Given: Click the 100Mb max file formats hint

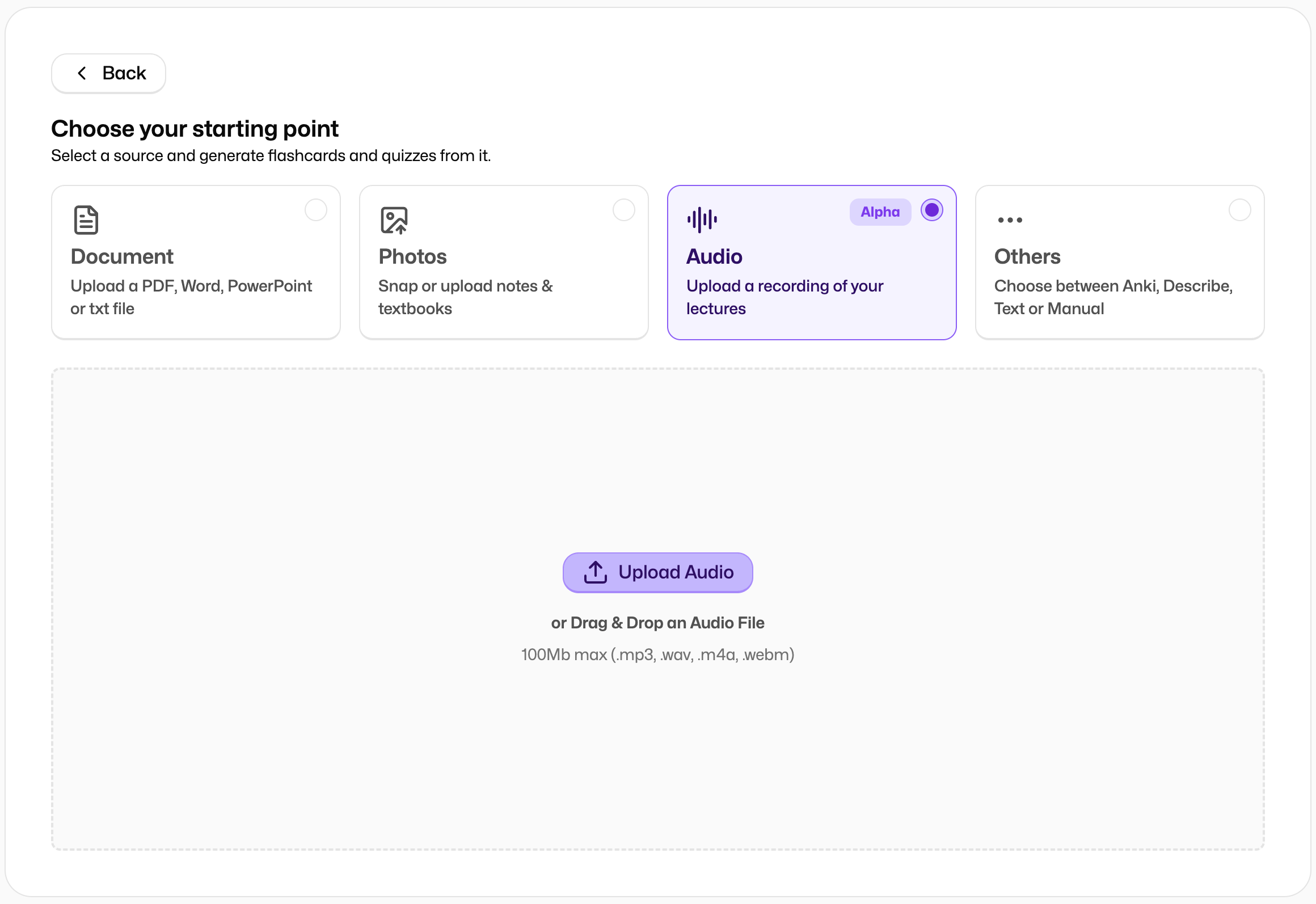Looking at the screenshot, I should 657,654.
